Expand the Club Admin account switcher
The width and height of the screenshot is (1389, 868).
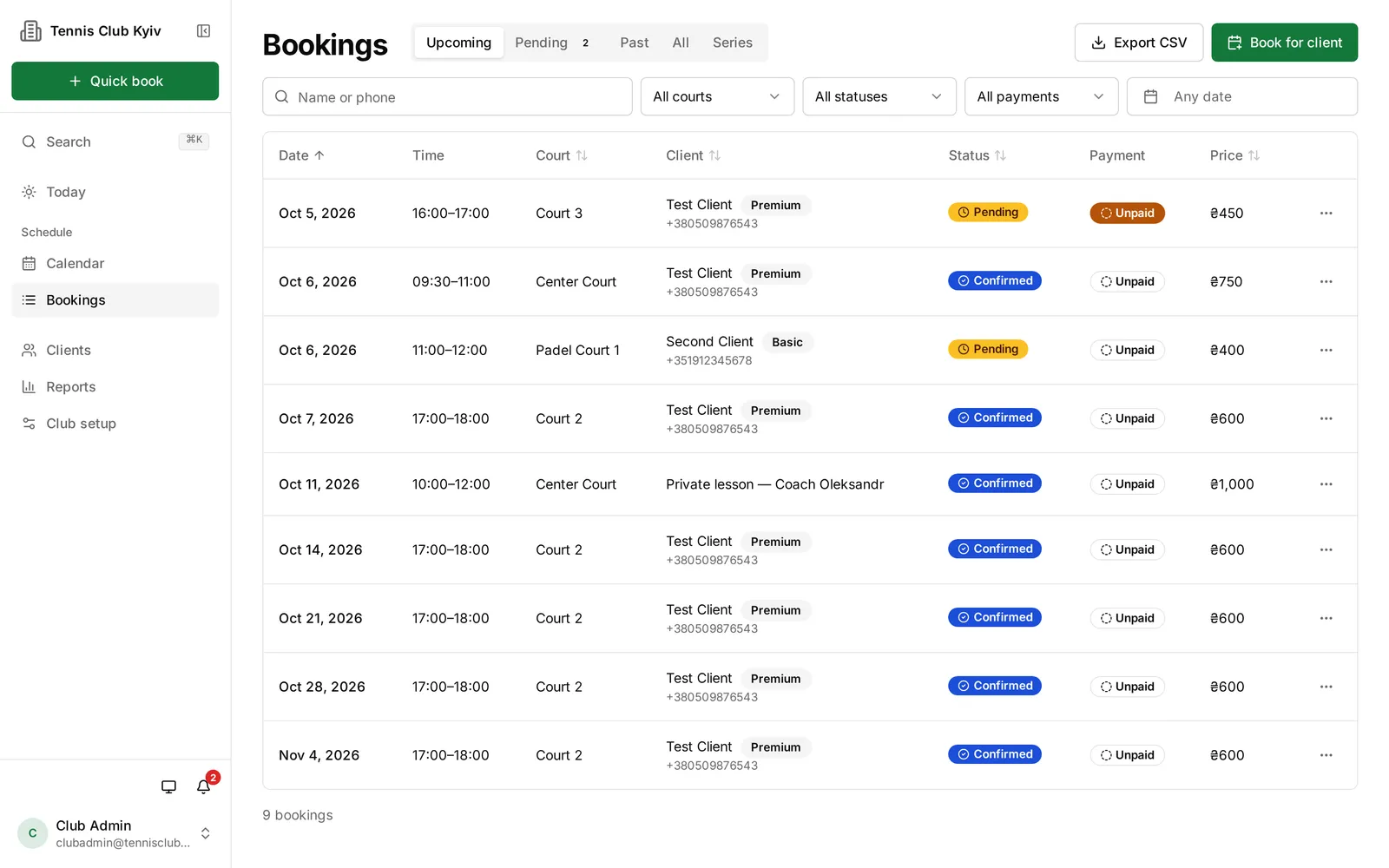coord(206,833)
